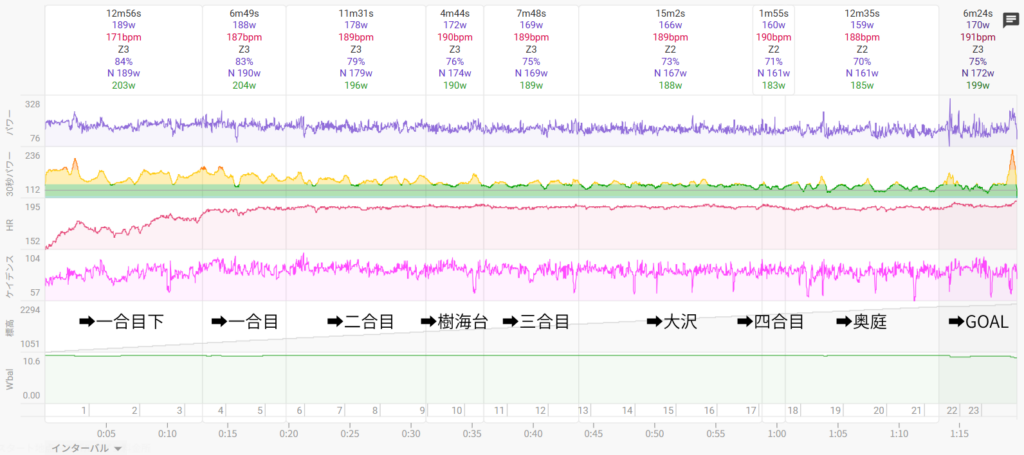Click the Wbal track label
Viewport: 1024px width, 455px height.
[x=9, y=378]
